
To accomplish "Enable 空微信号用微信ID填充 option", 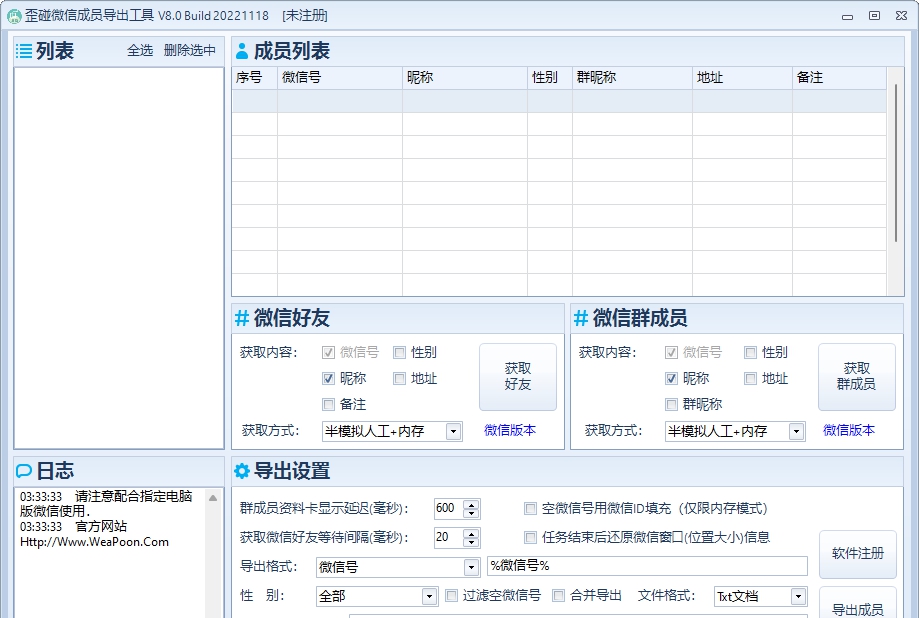I will 530,509.
